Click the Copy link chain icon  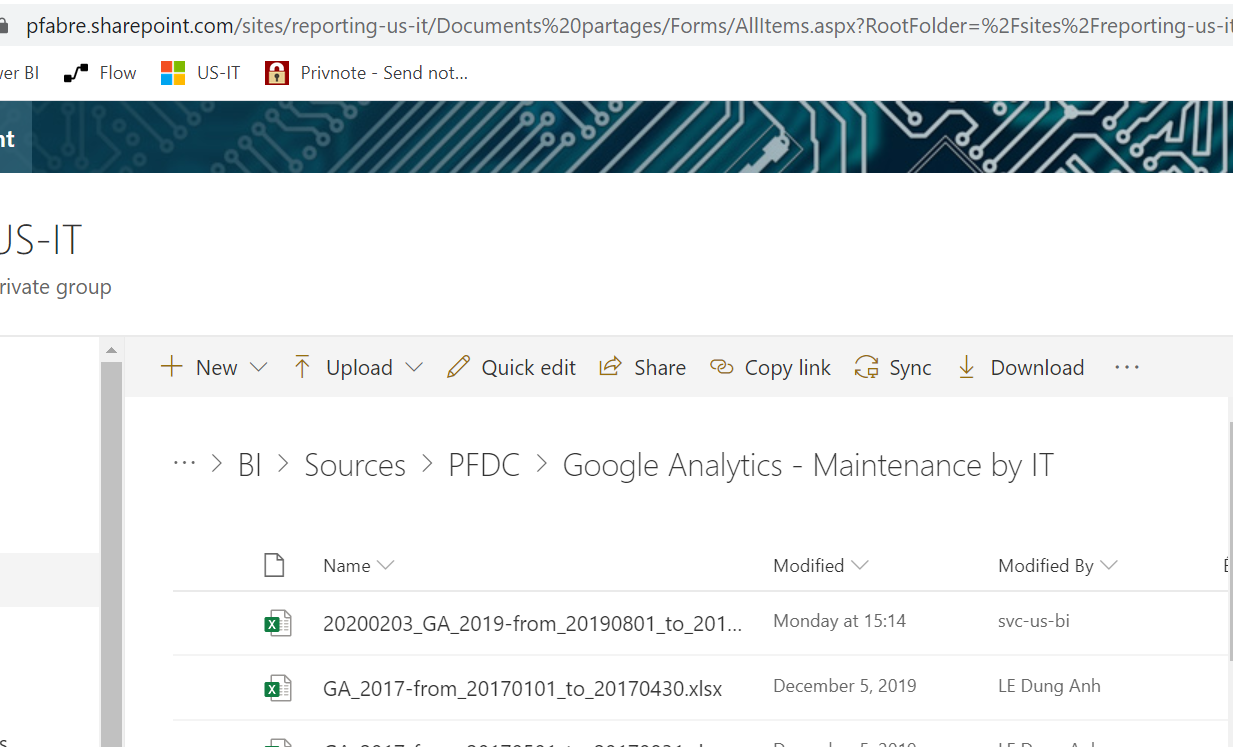[x=721, y=367]
